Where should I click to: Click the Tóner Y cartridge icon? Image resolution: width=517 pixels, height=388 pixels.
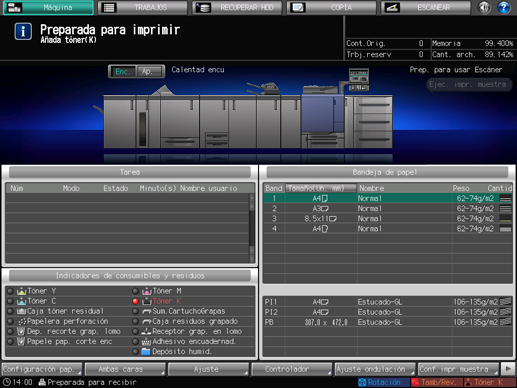(x=21, y=291)
